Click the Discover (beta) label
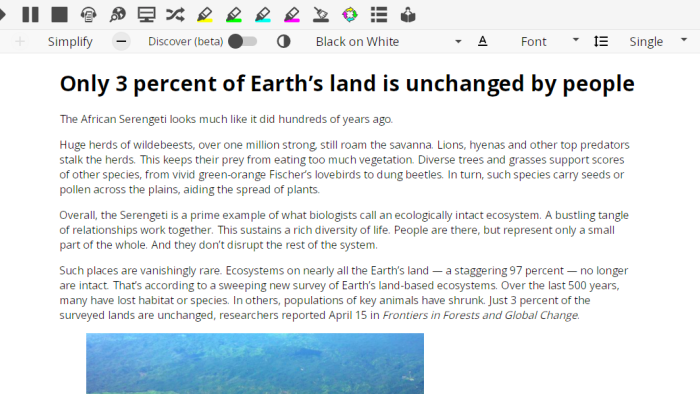The height and width of the screenshot is (394, 700). point(185,41)
